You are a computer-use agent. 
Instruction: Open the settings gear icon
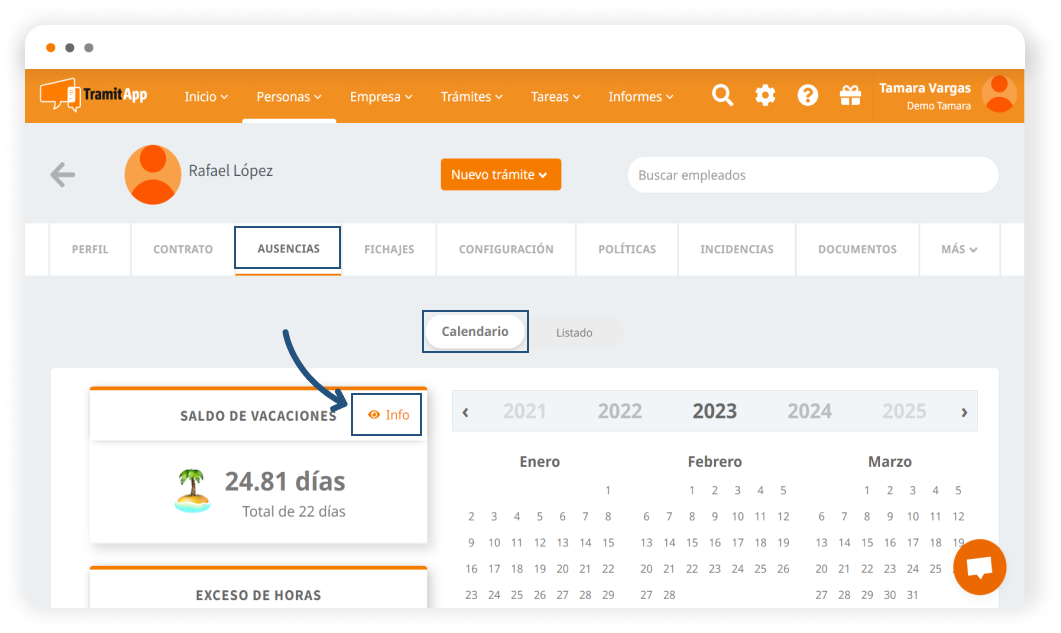coord(765,95)
